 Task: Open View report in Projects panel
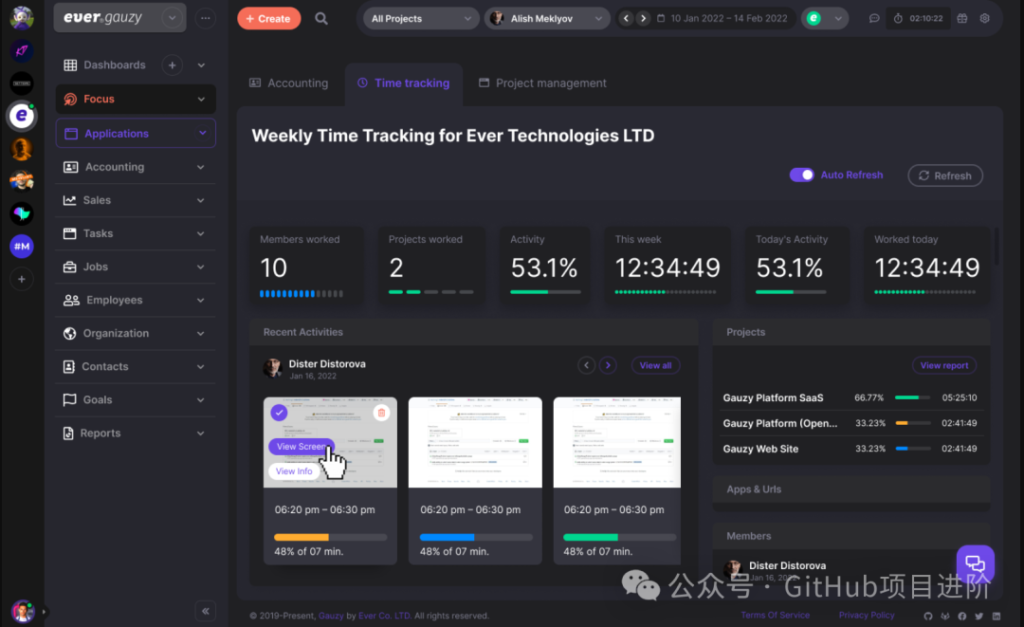[944, 365]
